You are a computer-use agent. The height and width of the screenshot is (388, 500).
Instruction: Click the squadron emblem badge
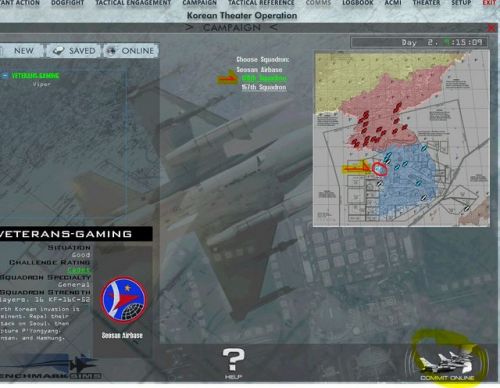pos(123,300)
